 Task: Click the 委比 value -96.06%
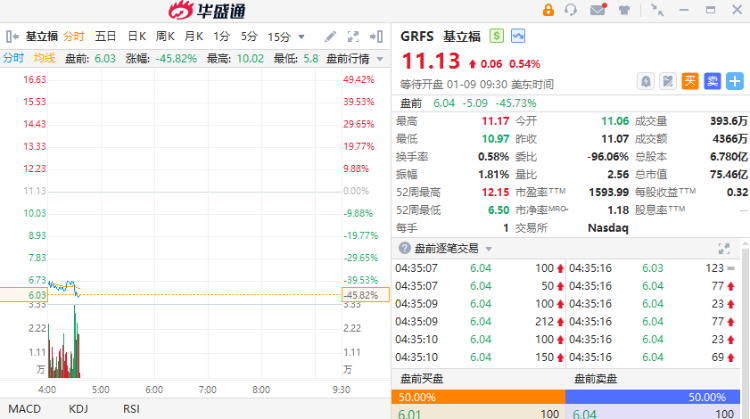point(608,157)
